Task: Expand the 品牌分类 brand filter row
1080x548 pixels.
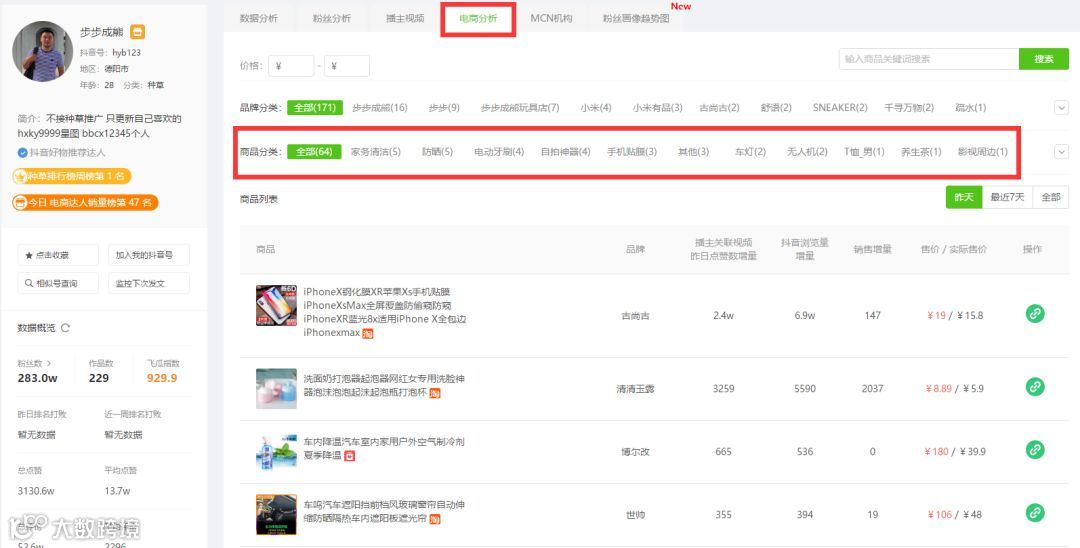Action: coord(1061,108)
